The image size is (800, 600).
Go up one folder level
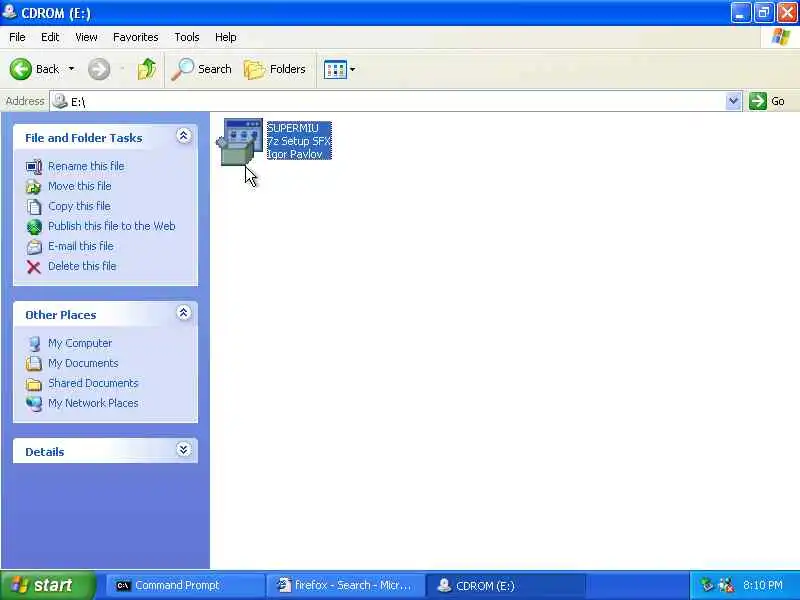point(147,69)
